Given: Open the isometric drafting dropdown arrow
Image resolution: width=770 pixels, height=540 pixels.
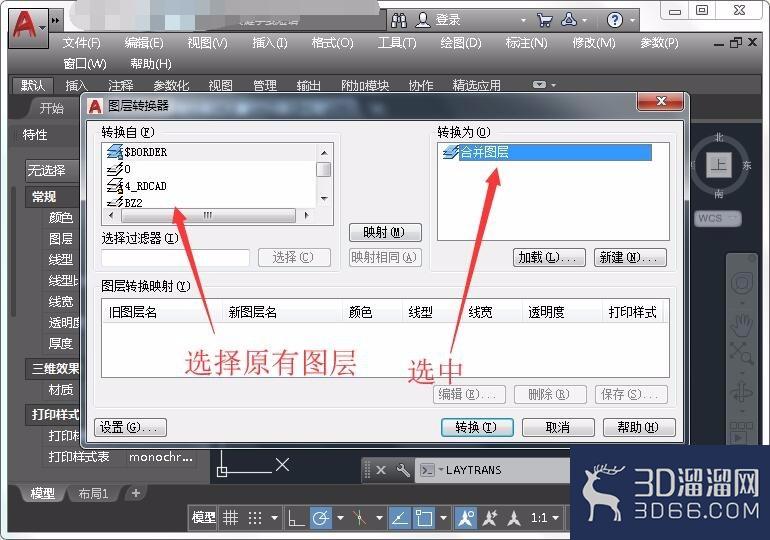Looking at the screenshot, I should pyautogui.click(x=380, y=518).
